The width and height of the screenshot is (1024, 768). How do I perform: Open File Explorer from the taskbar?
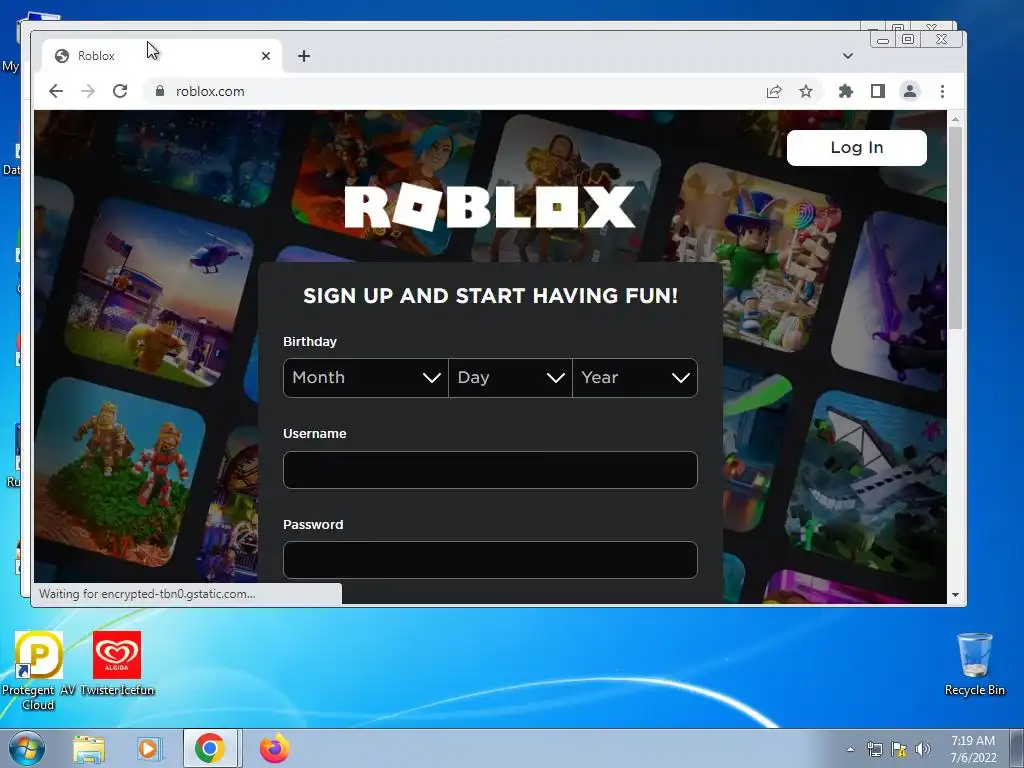[89, 748]
